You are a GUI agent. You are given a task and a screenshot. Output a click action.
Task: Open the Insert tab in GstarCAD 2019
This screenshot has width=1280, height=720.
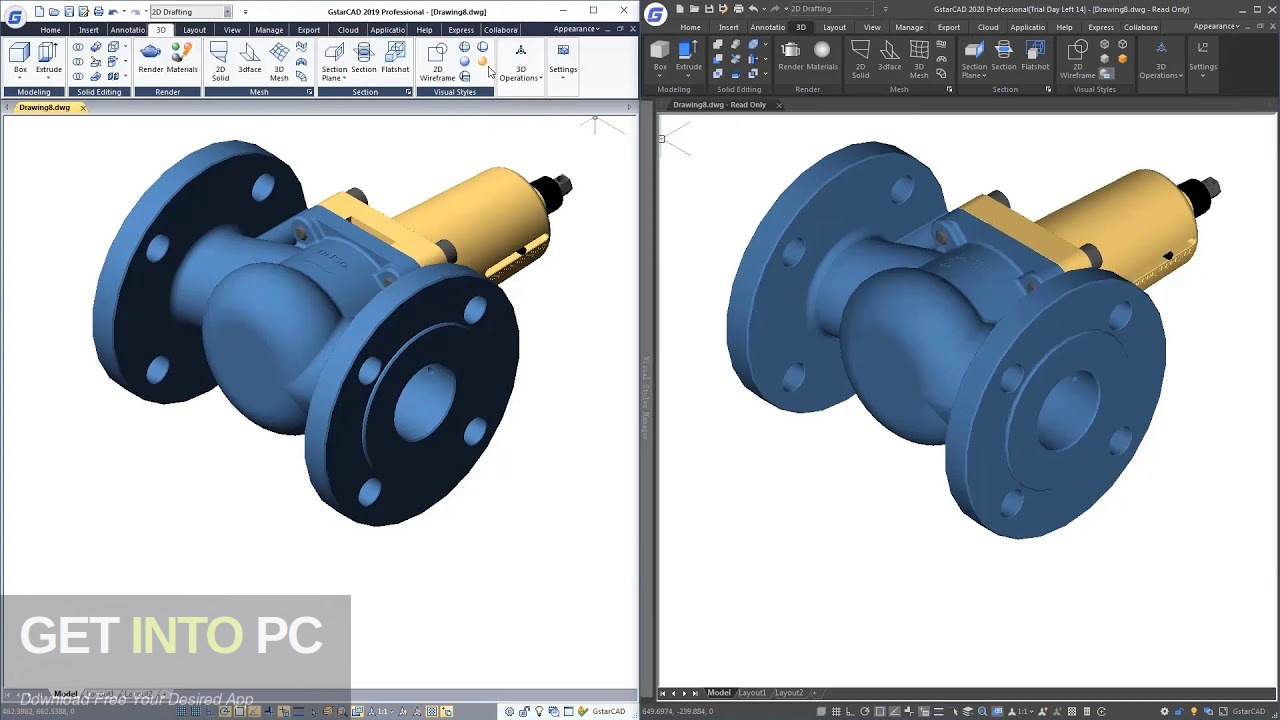click(89, 30)
